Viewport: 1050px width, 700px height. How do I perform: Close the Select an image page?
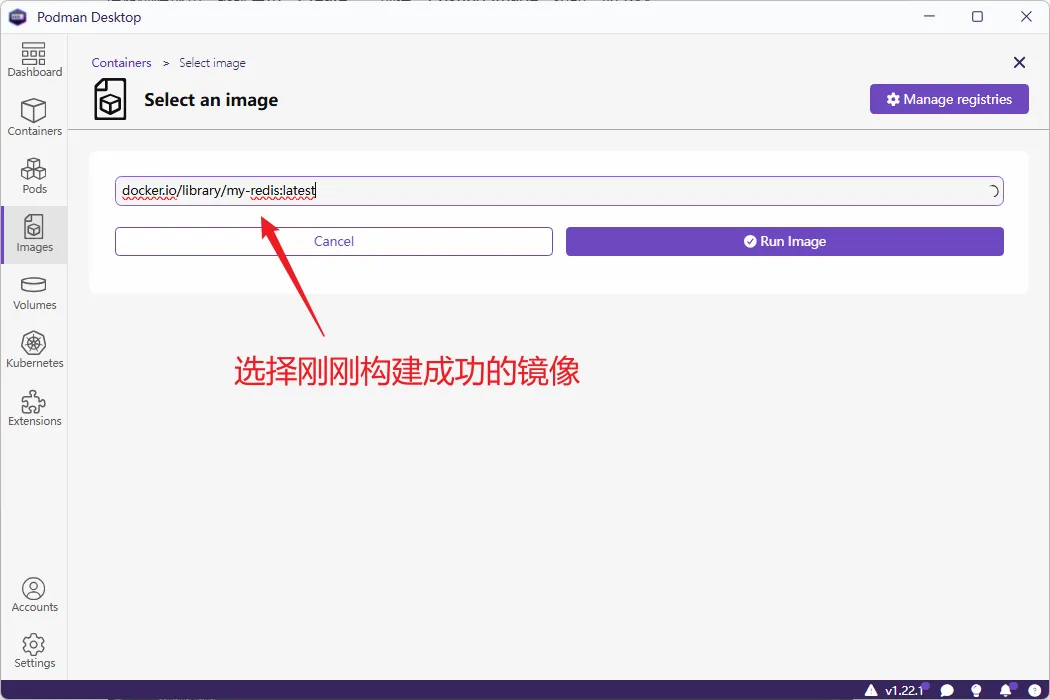1019,63
